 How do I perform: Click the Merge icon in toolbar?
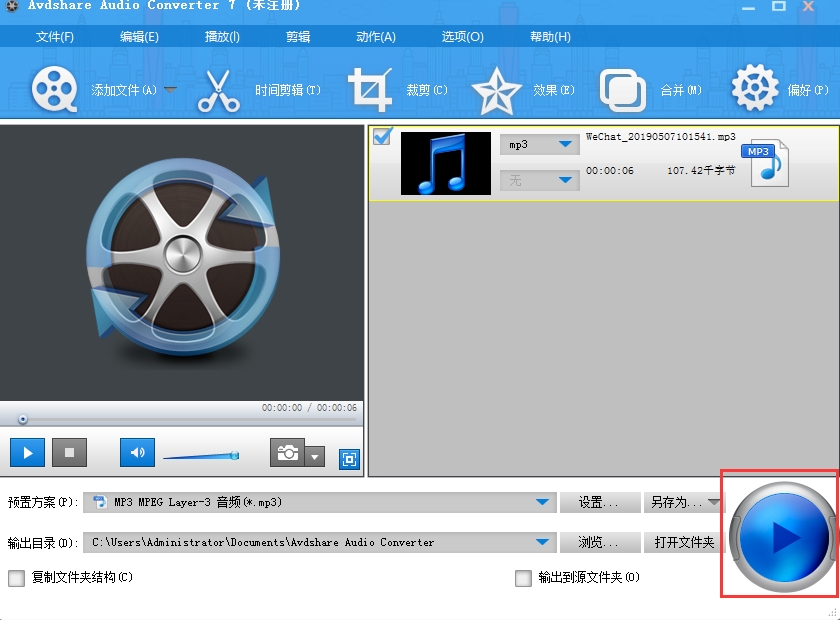(x=623, y=90)
